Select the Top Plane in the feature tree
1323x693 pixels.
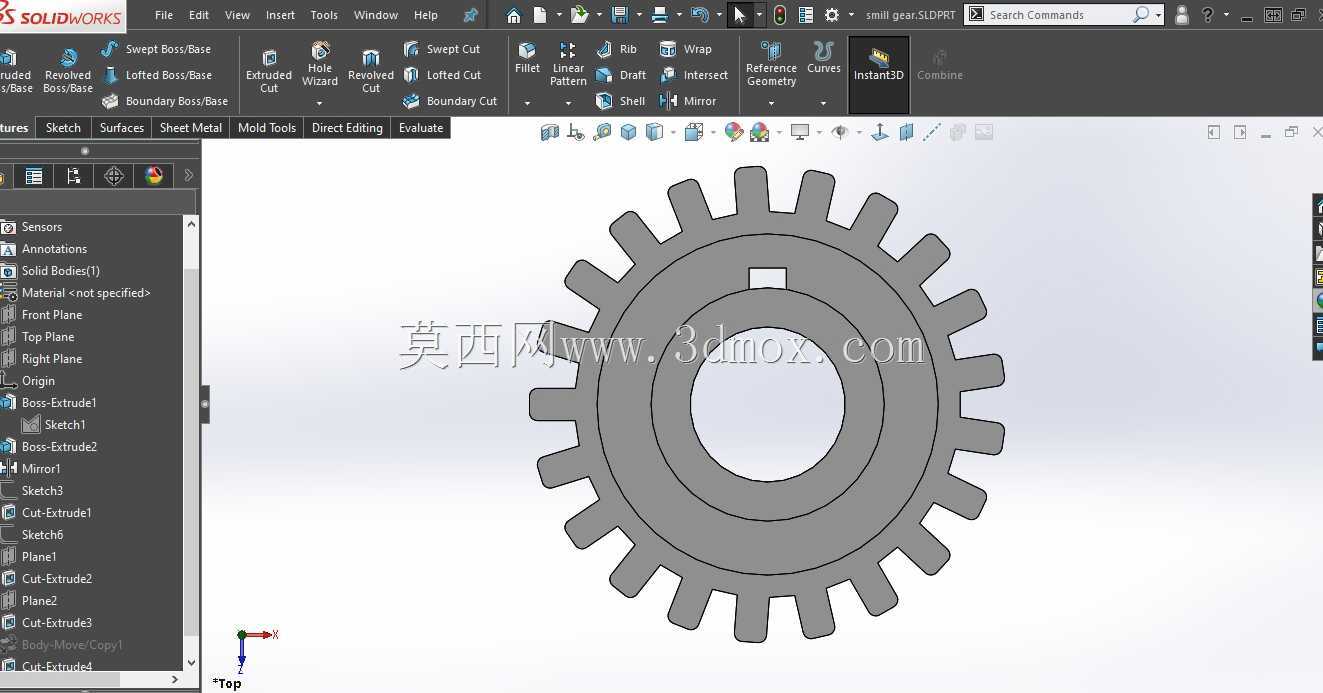(48, 337)
